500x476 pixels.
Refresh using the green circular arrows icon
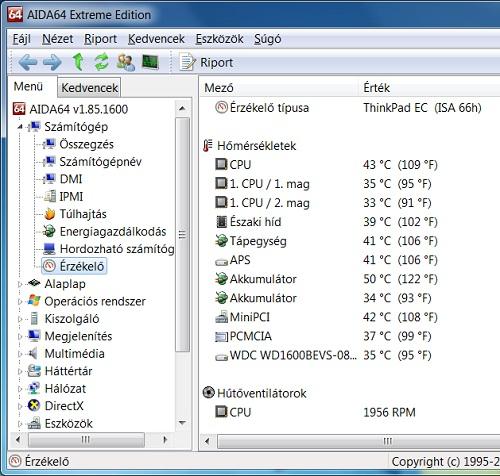coord(102,62)
